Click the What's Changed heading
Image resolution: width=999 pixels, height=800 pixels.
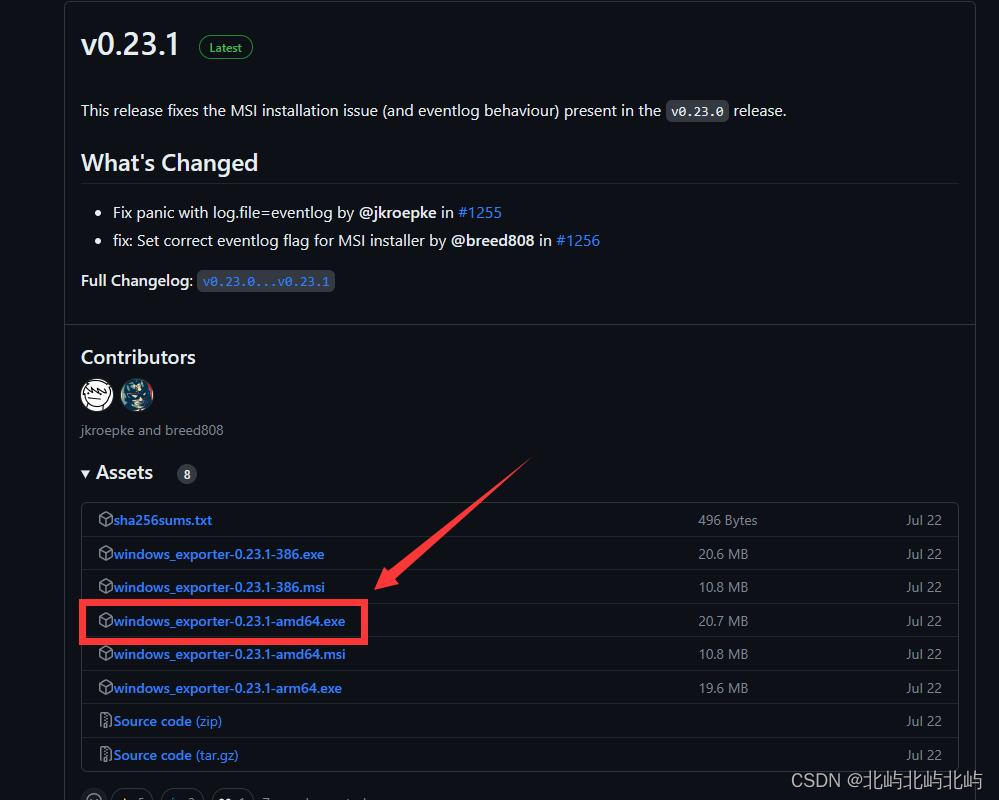(169, 163)
